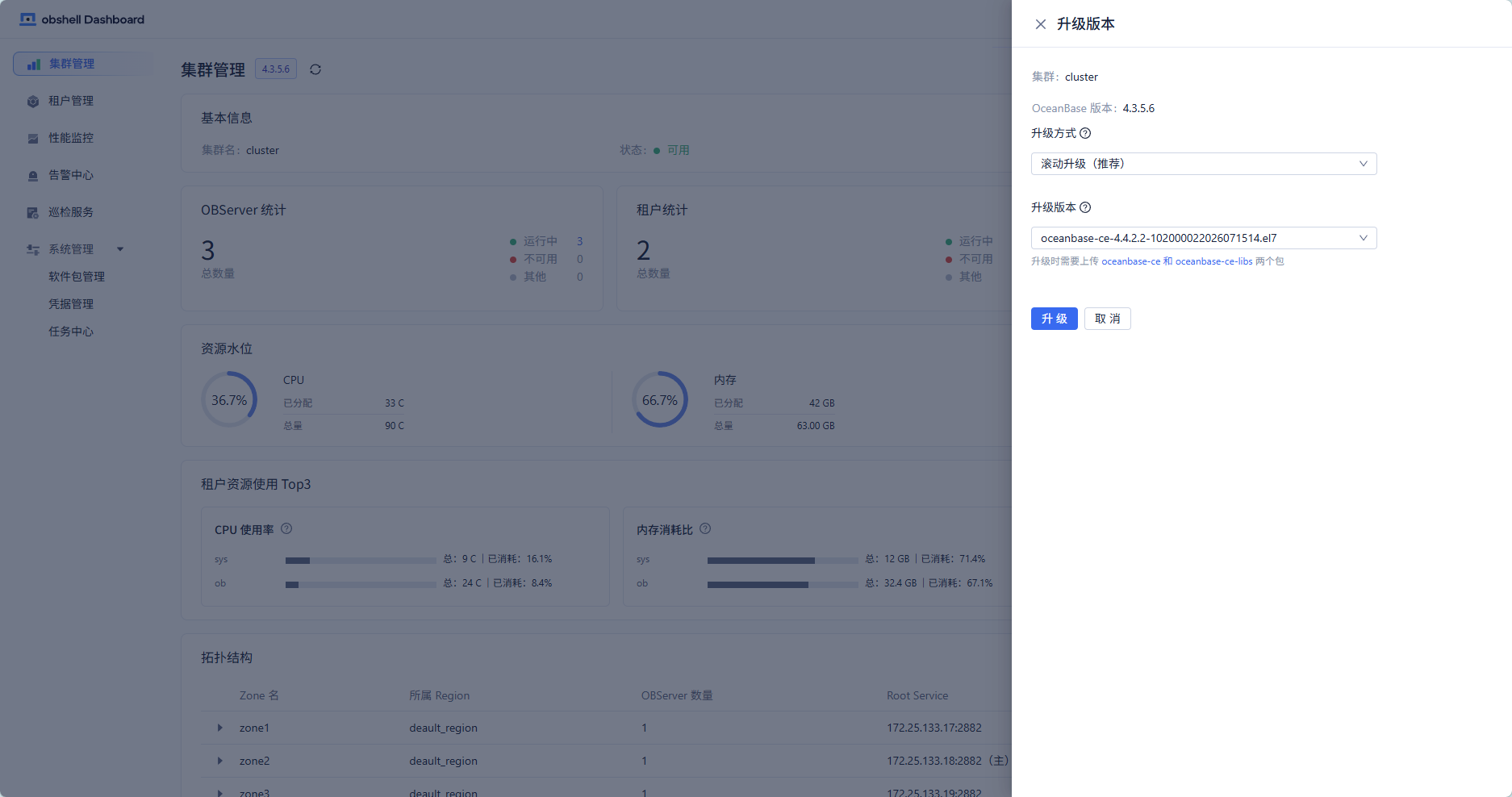Click the 内存 66.7% progress ring
Screen dimensions: 1512x797
[x=660, y=400]
